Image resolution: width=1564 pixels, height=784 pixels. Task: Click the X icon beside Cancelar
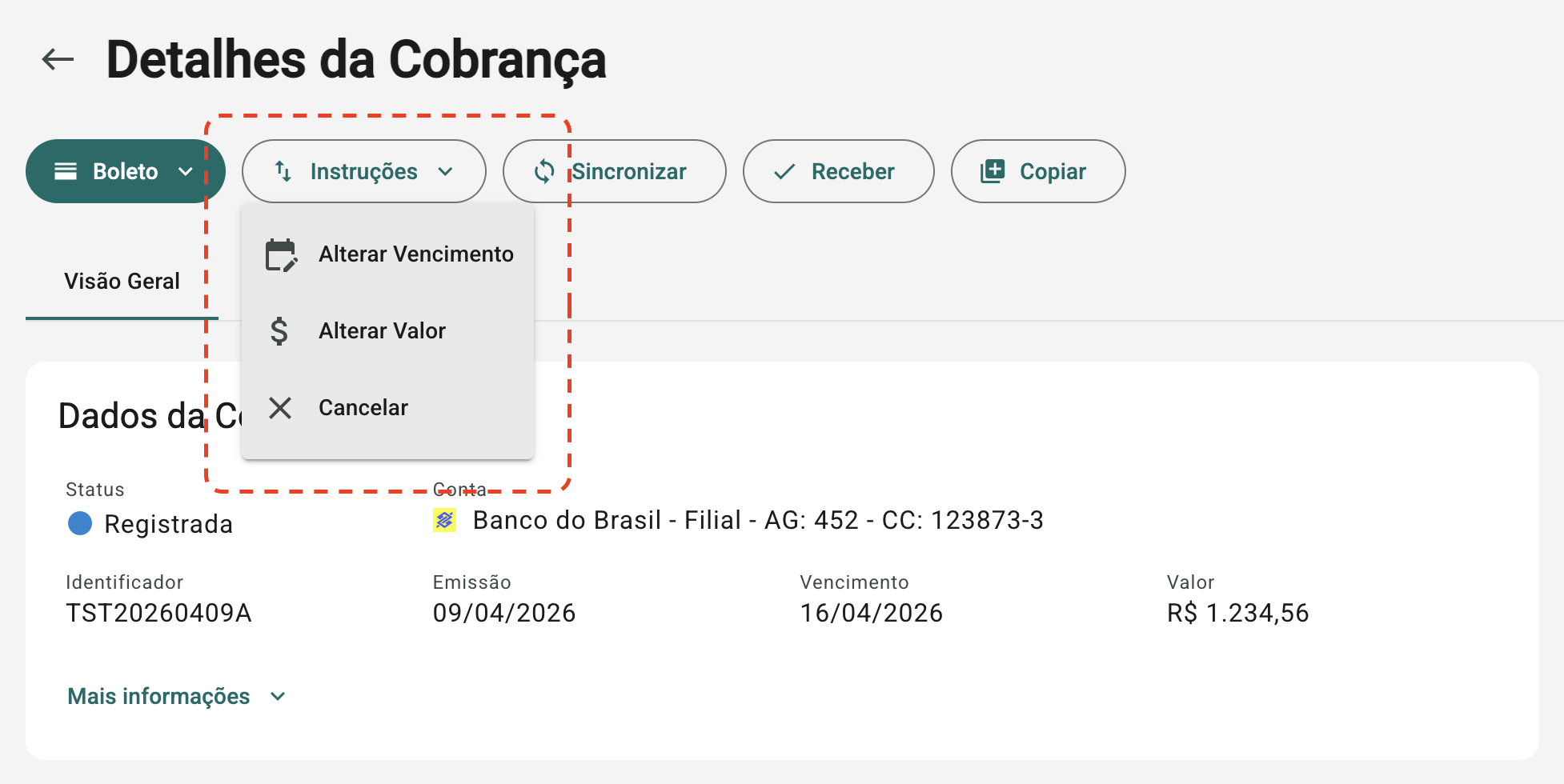click(x=280, y=408)
